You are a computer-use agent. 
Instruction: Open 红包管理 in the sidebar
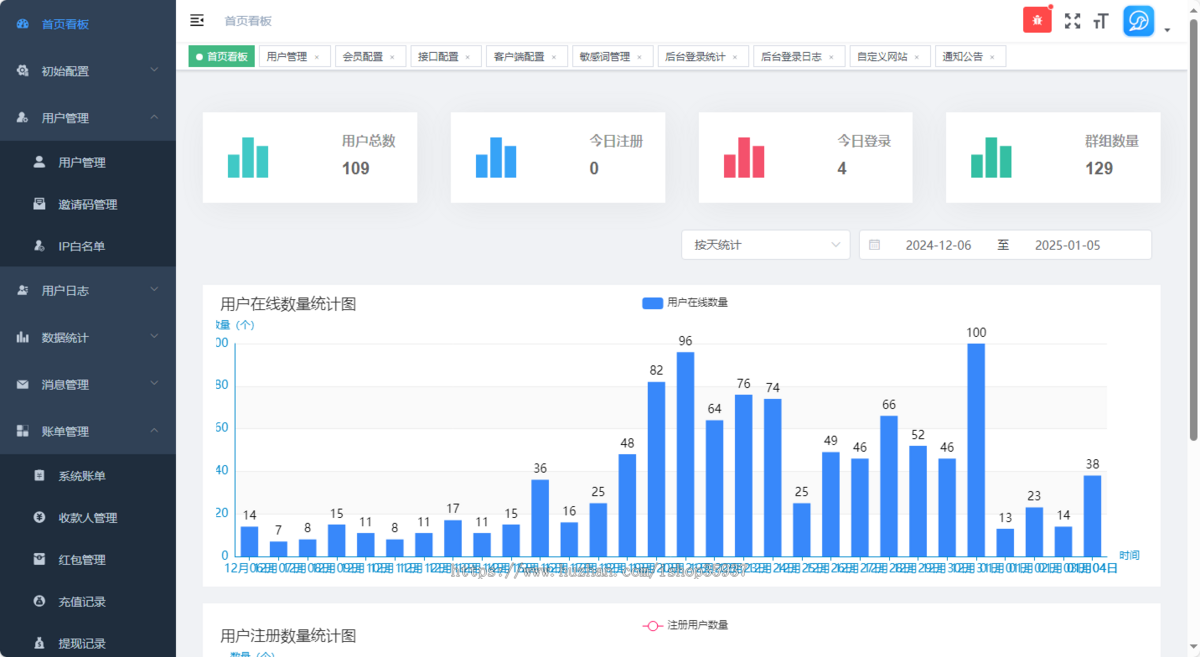pyautogui.click(x=88, y=560)
